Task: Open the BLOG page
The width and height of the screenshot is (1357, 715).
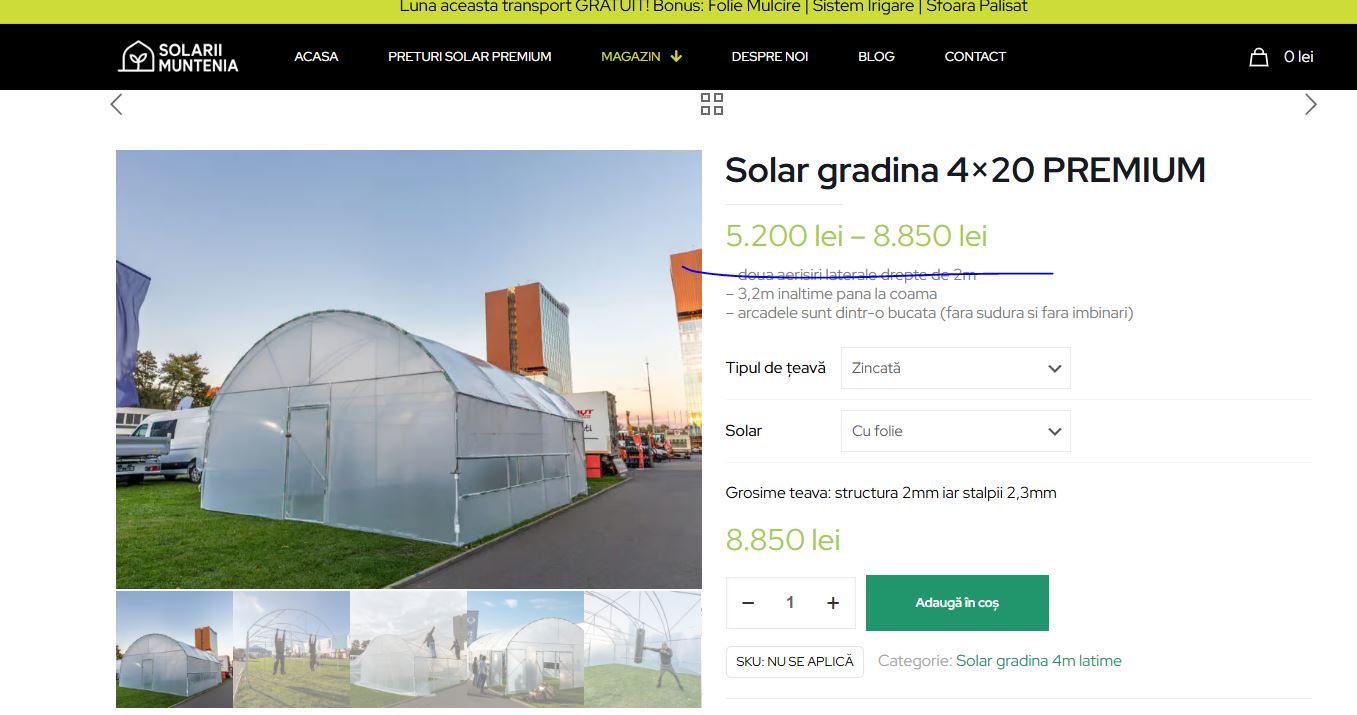Action: (876, 57)
